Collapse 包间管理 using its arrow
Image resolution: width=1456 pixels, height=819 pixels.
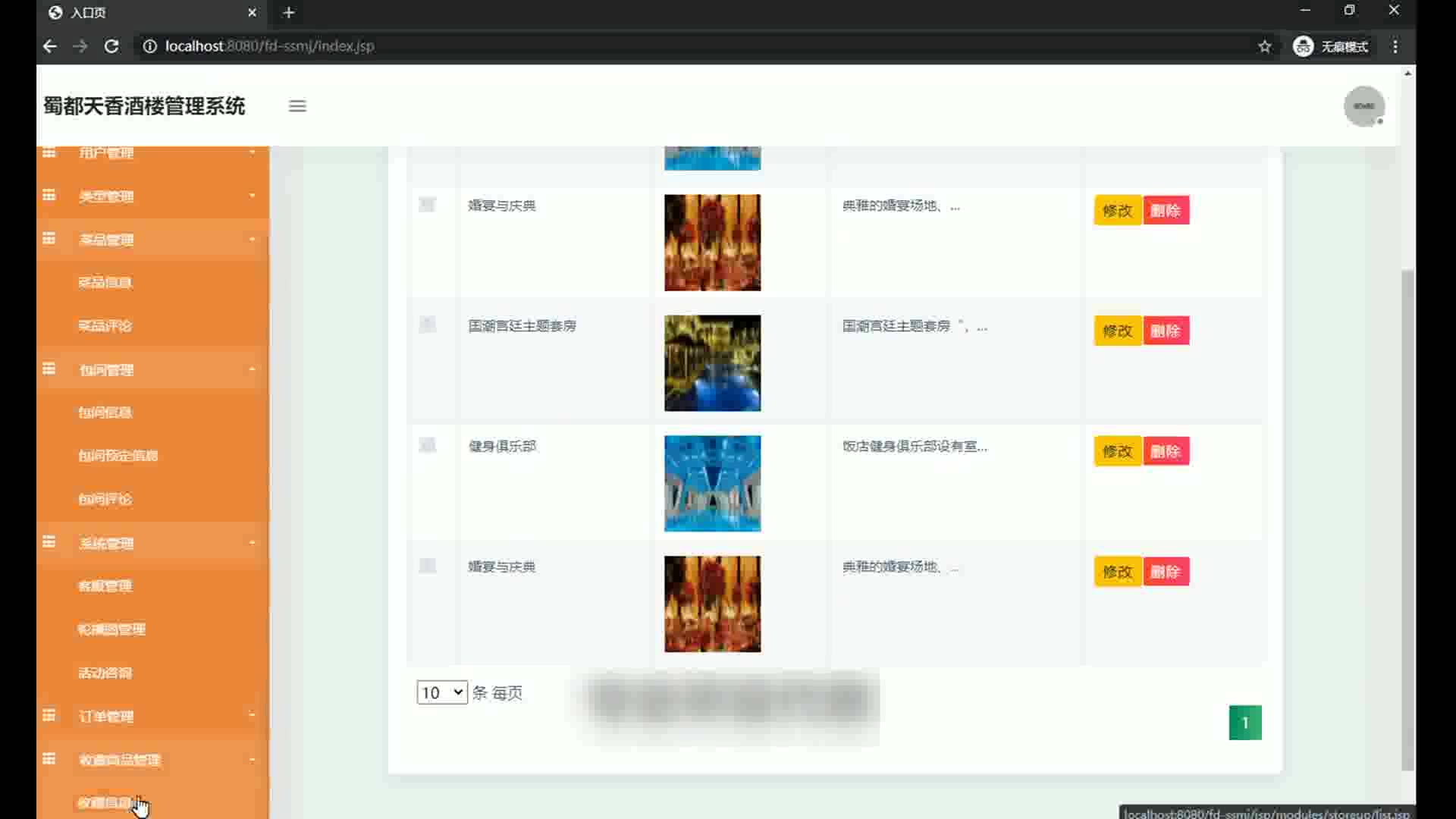pos(252,369)
